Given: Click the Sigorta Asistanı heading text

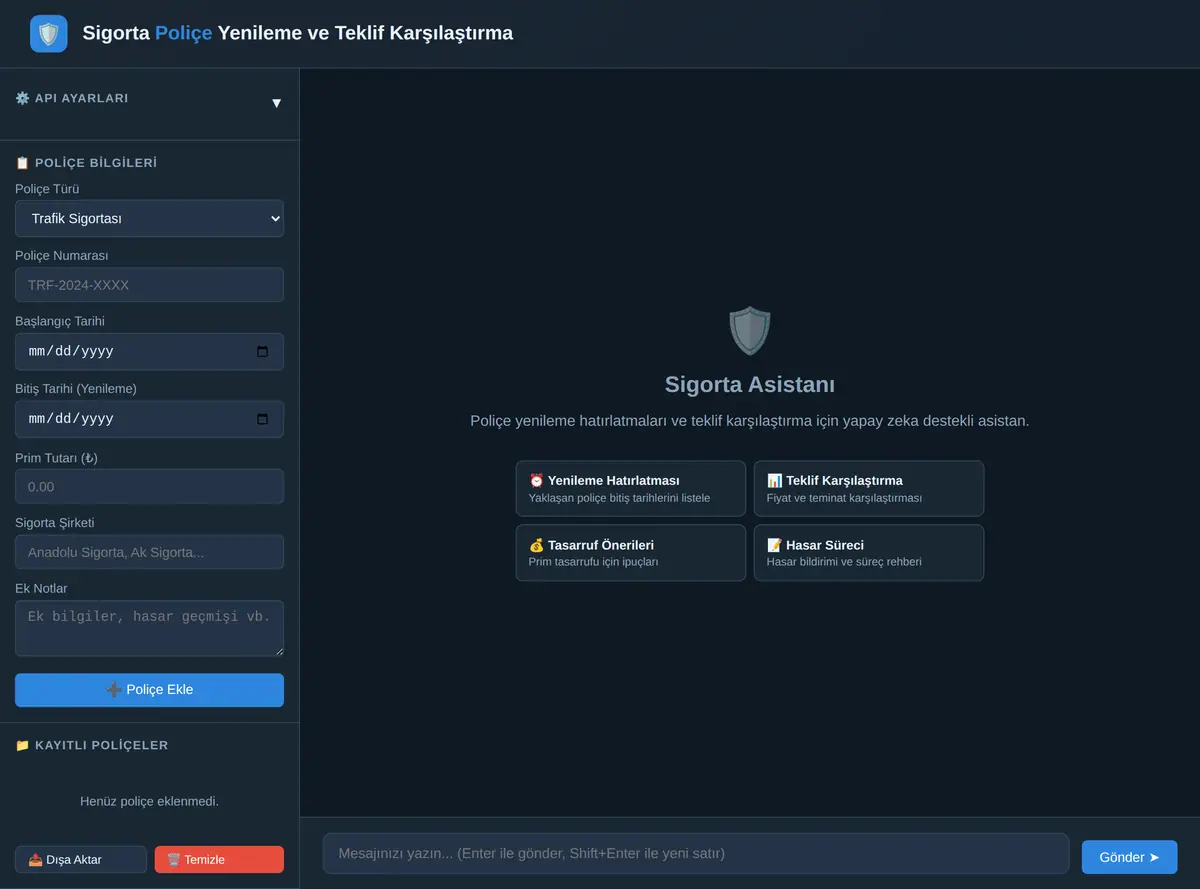Looking at the screenshot, I should (x=750, y=385).
